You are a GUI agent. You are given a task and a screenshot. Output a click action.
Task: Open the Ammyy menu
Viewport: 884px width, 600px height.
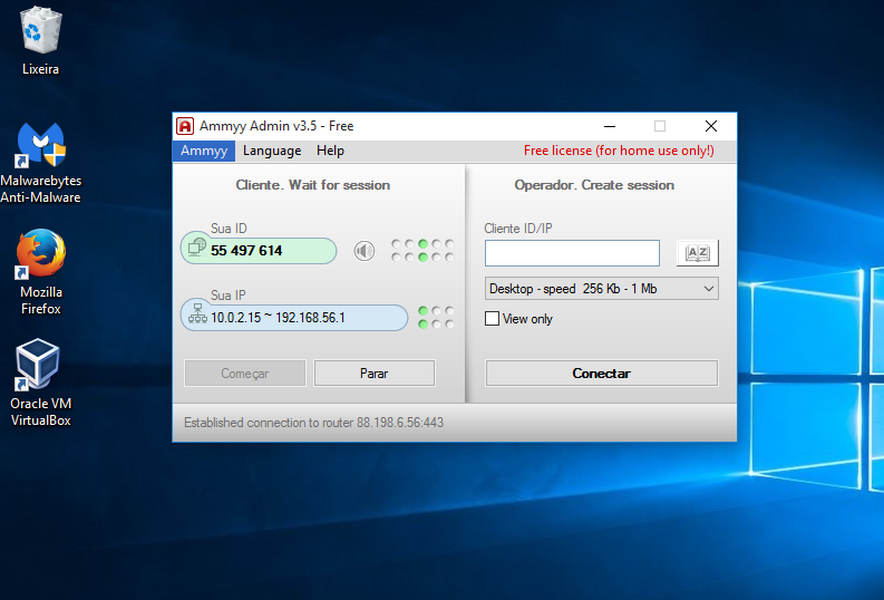(204, 151)
